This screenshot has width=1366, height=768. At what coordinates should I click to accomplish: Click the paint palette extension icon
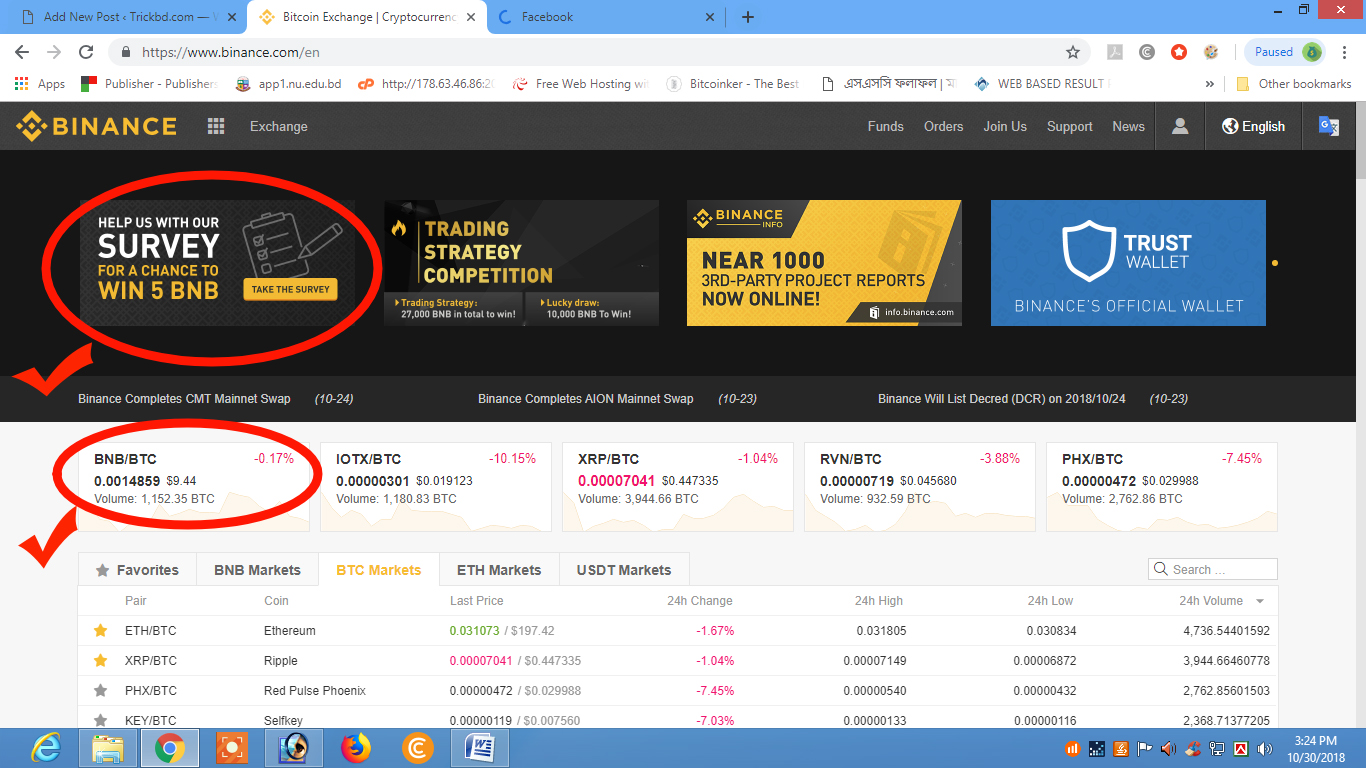1211,52
